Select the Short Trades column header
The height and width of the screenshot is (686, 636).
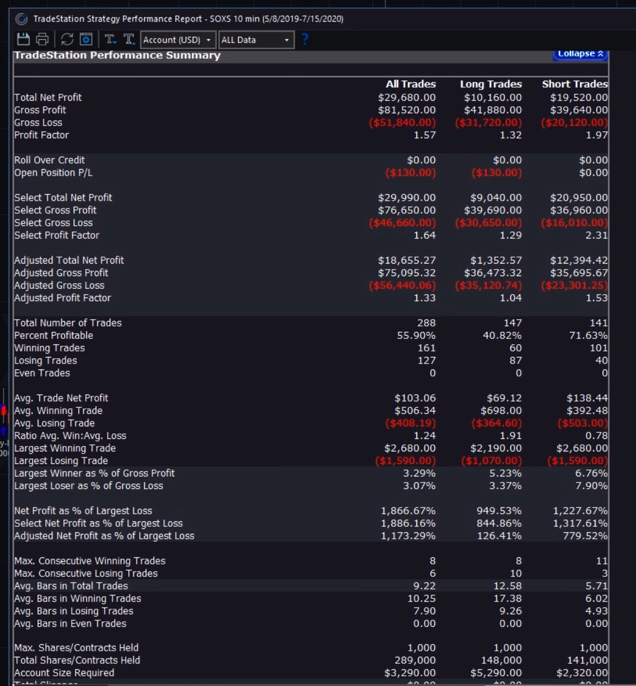point(575,84)
